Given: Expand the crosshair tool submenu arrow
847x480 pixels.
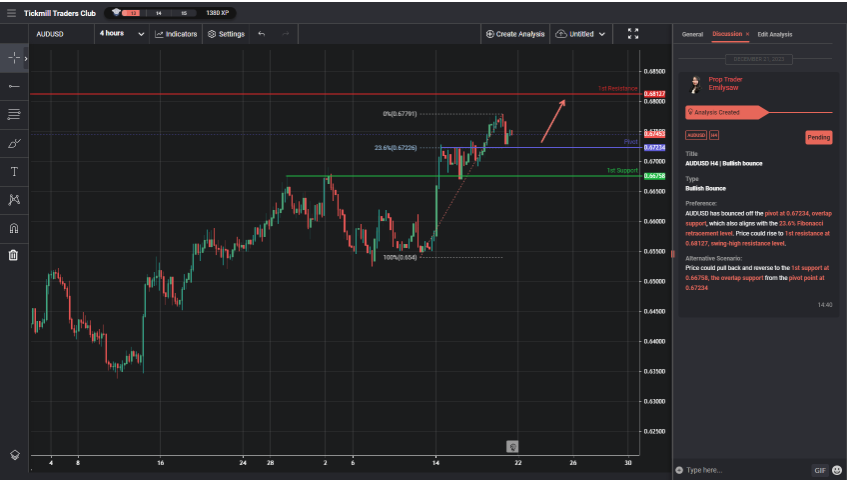Looking at the screenshot, I should (25, 58).
